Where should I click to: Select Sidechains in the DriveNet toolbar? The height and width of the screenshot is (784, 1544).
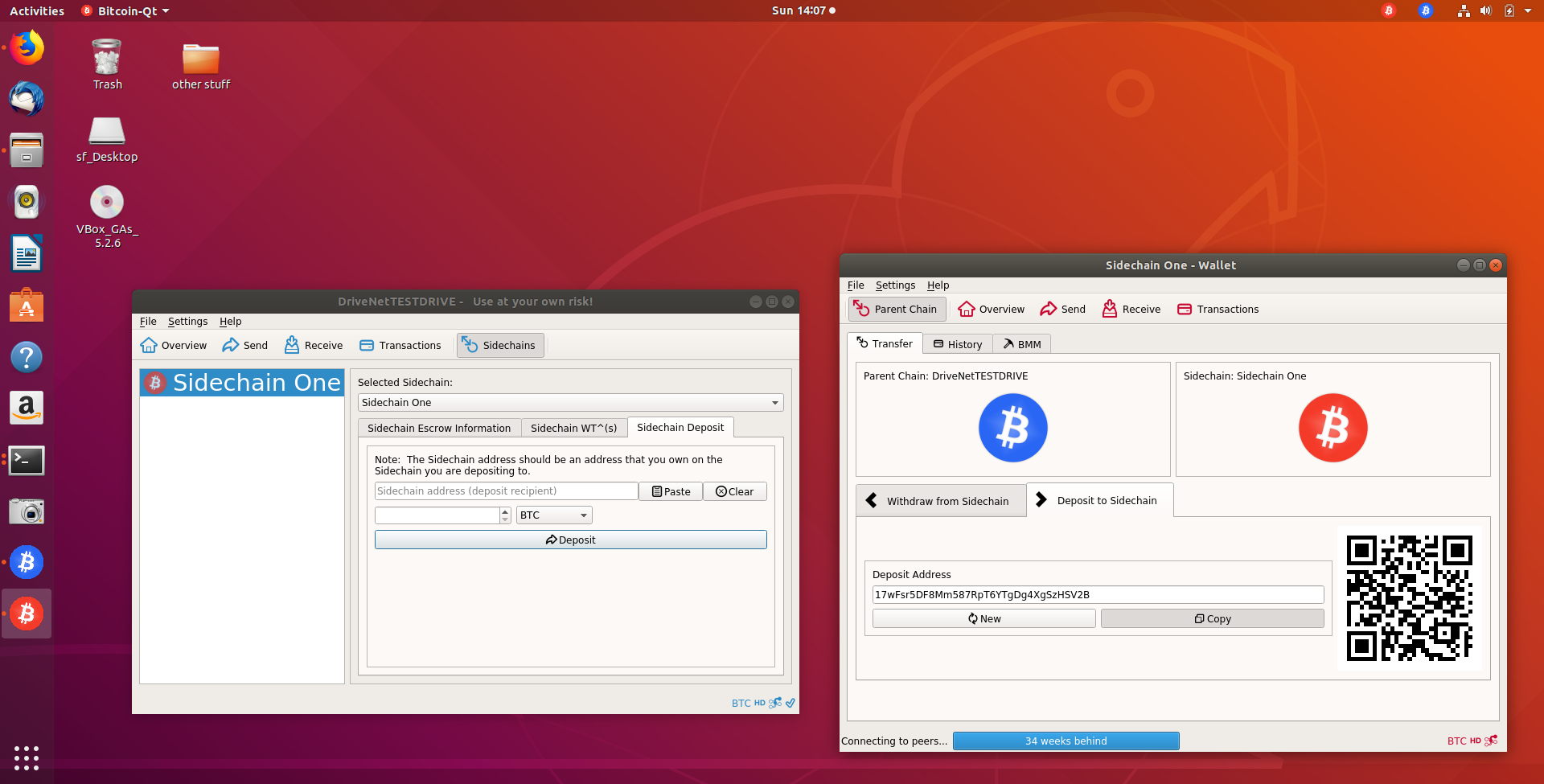(500, 345)
